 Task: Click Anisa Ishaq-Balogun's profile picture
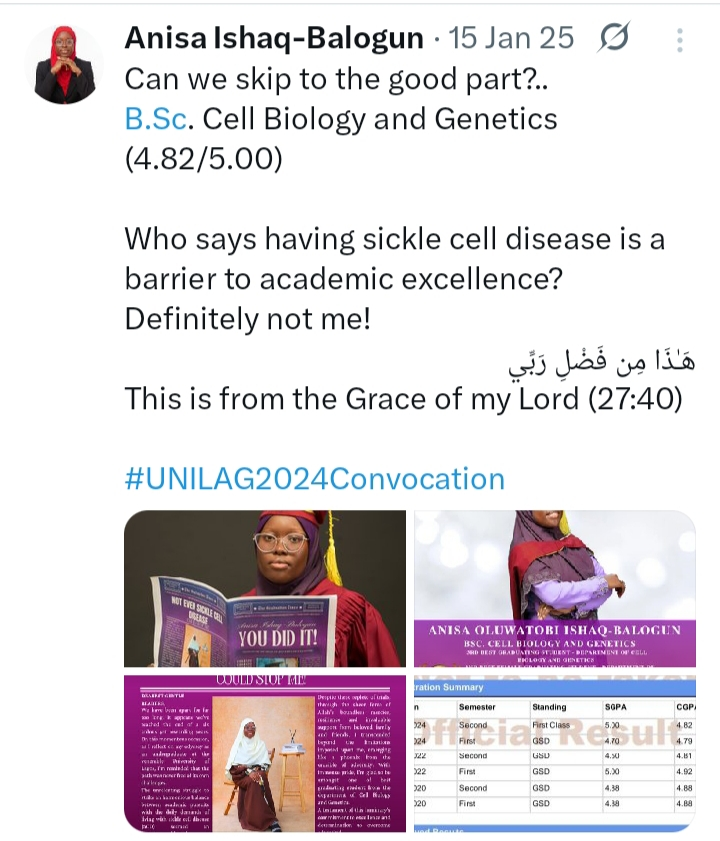point(63,65)
